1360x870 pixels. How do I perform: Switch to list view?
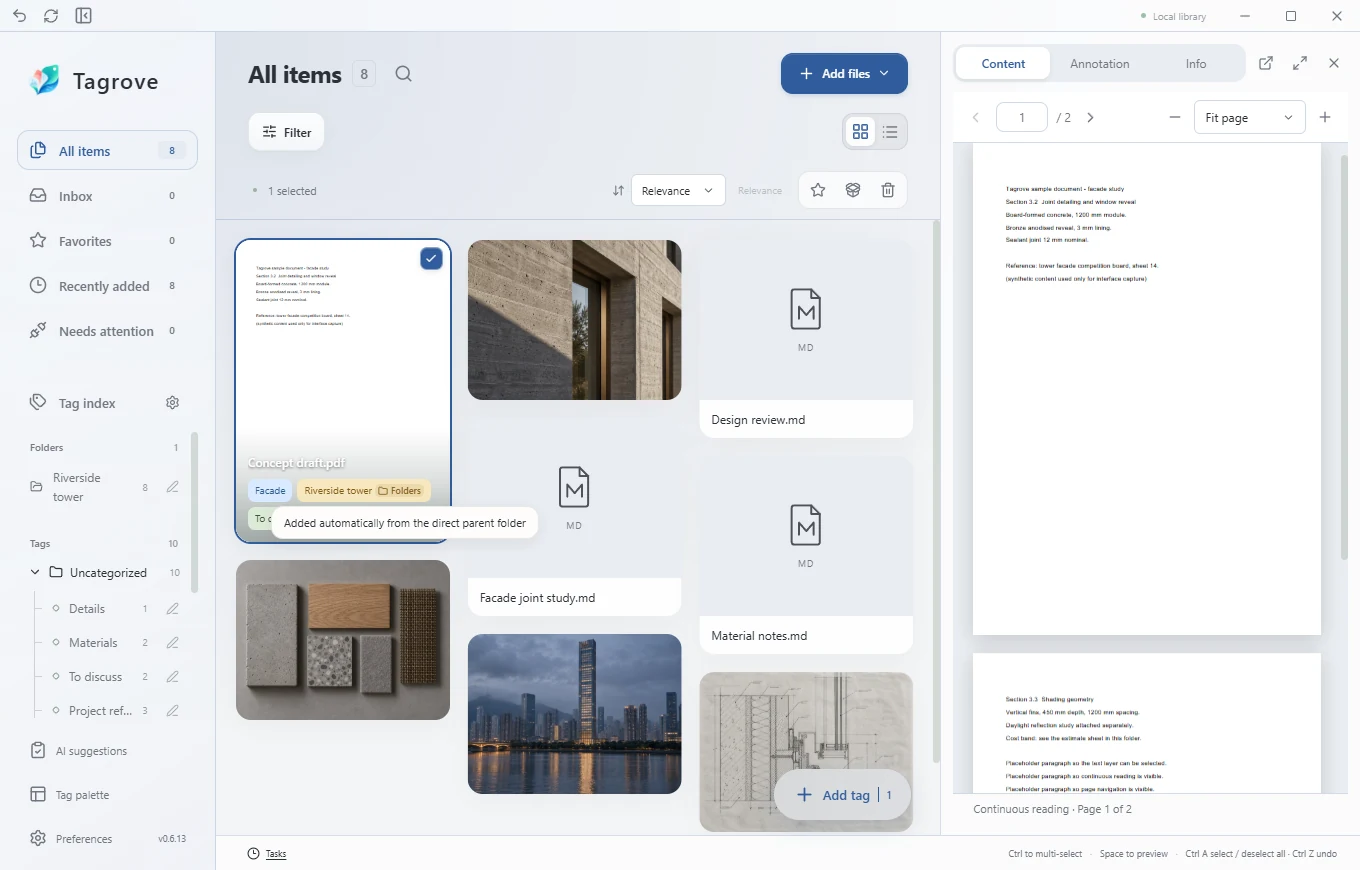[x=890, y=132]
